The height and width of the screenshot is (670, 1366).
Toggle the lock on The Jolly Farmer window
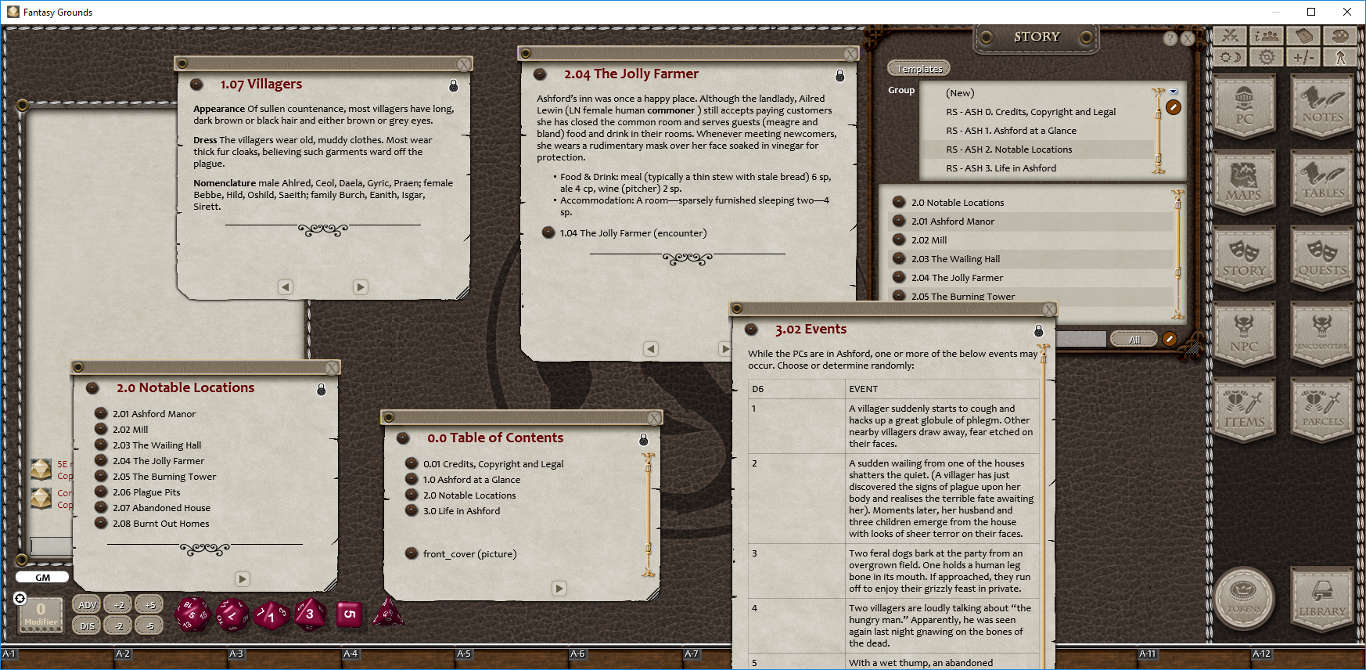click(840, 74)
